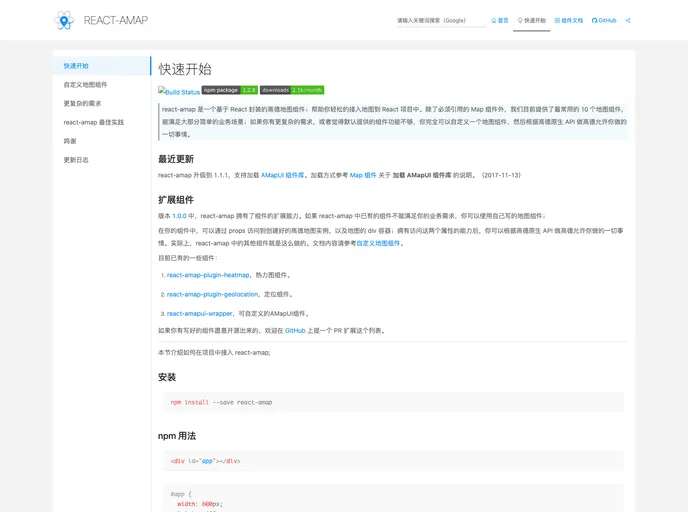Click the 扩展组件 heading
The image size is (688, 512).
176,200
